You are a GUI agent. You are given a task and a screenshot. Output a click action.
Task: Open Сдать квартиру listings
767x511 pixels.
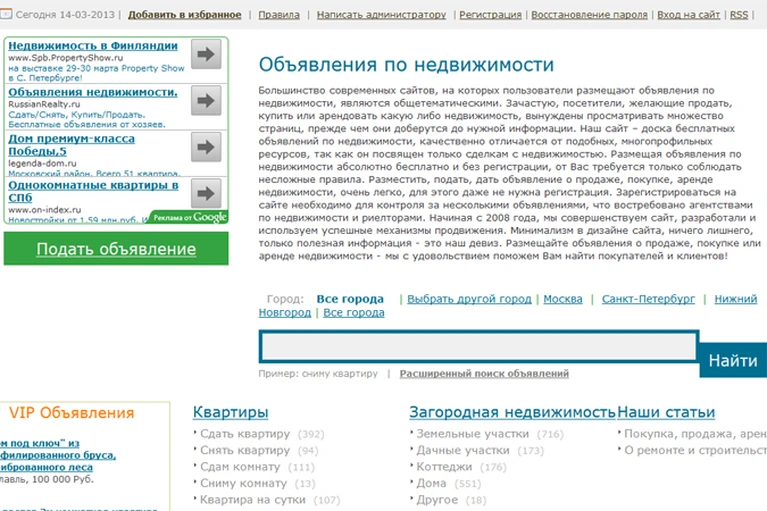[245, 434]
